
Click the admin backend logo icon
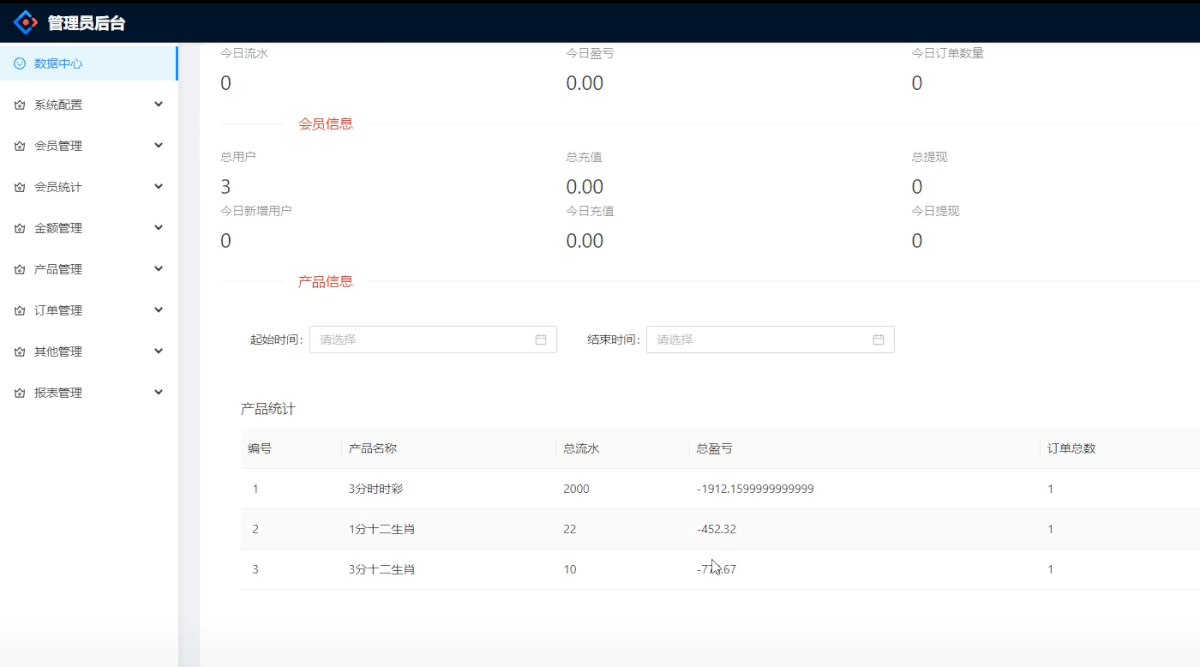pos(25,22)
